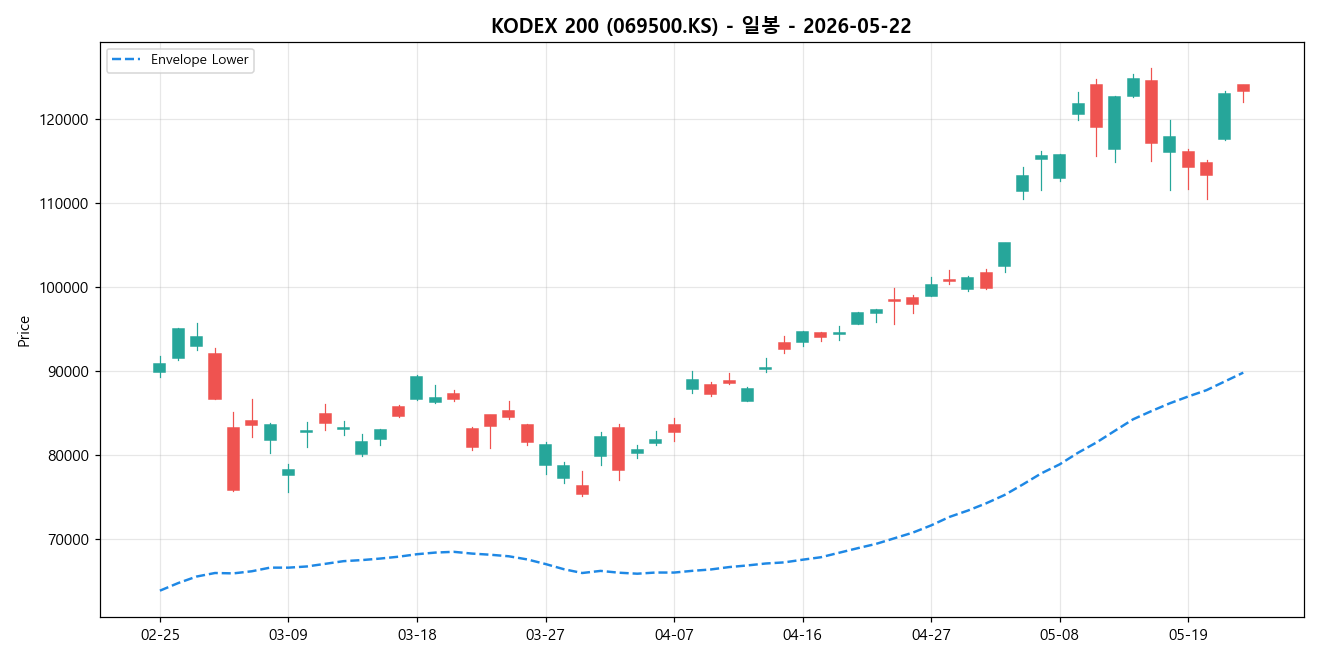Click the 03-27 x-axis date label
Image resolution: width=1320 pixels, height=660 pixels.
pyautogui.click(x=545, y=635)
